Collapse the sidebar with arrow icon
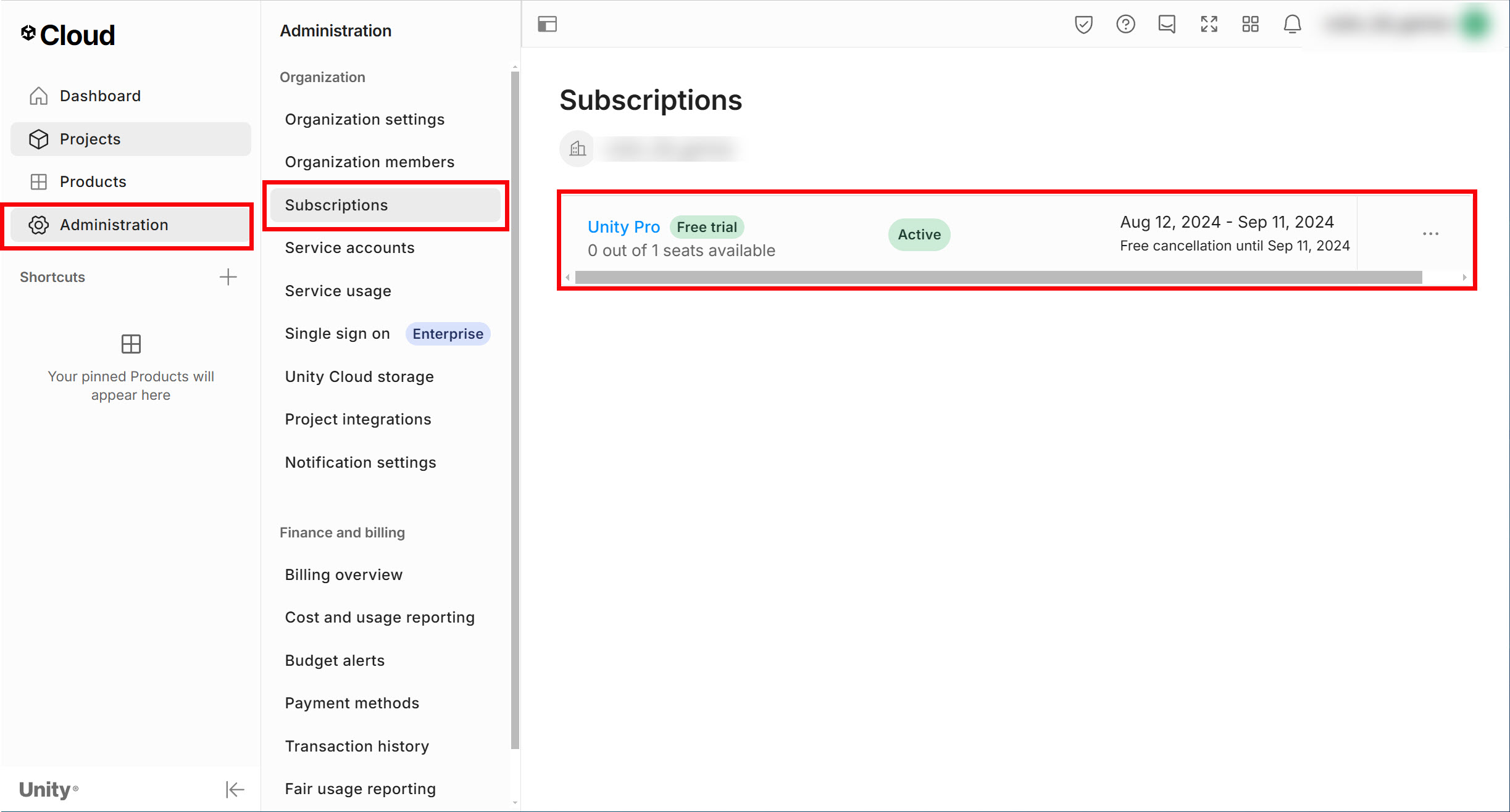Image resolution: width=1510 pixels, height=812 pixels. pos(235,789)
